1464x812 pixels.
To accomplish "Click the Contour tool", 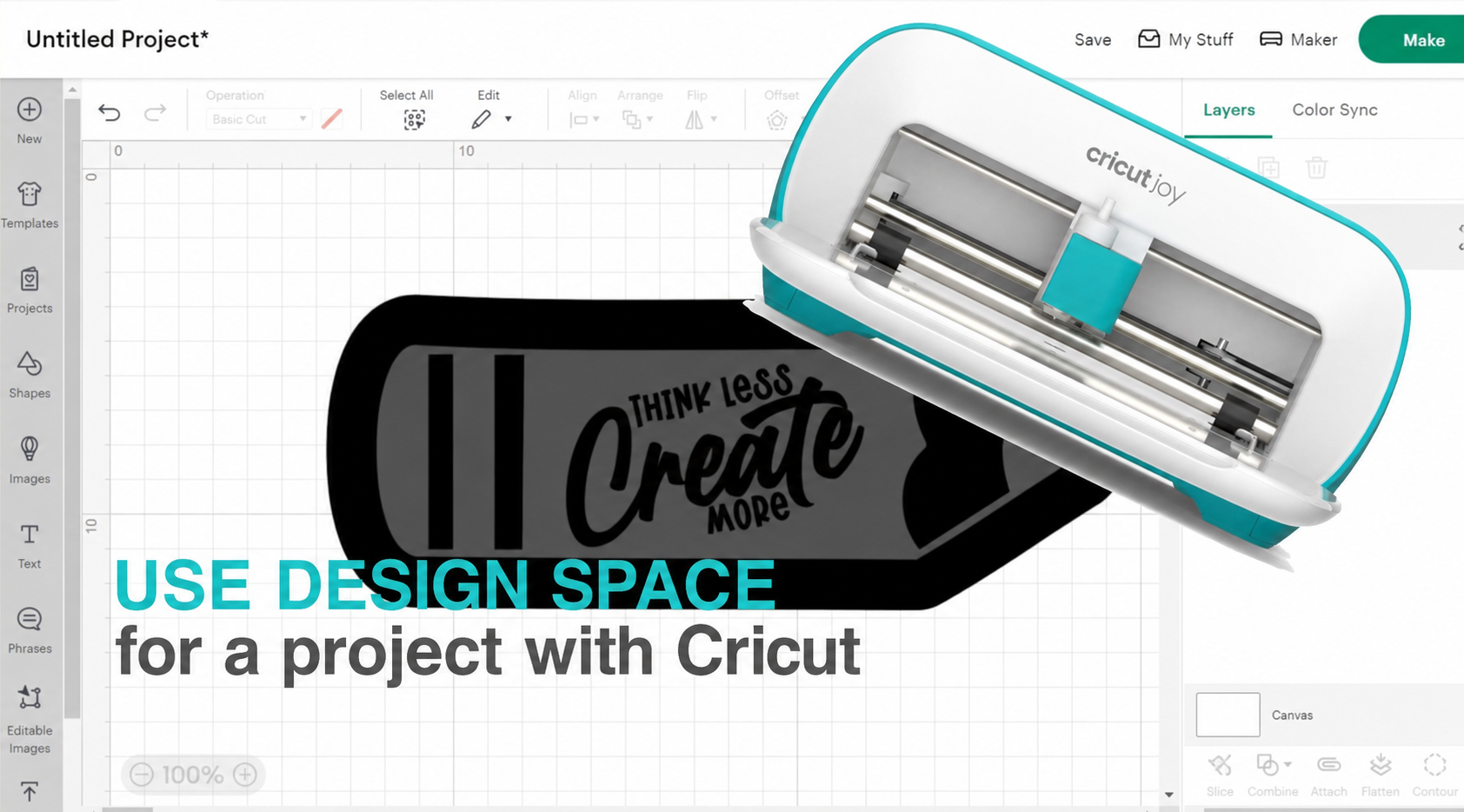I will click(1434, 775).
